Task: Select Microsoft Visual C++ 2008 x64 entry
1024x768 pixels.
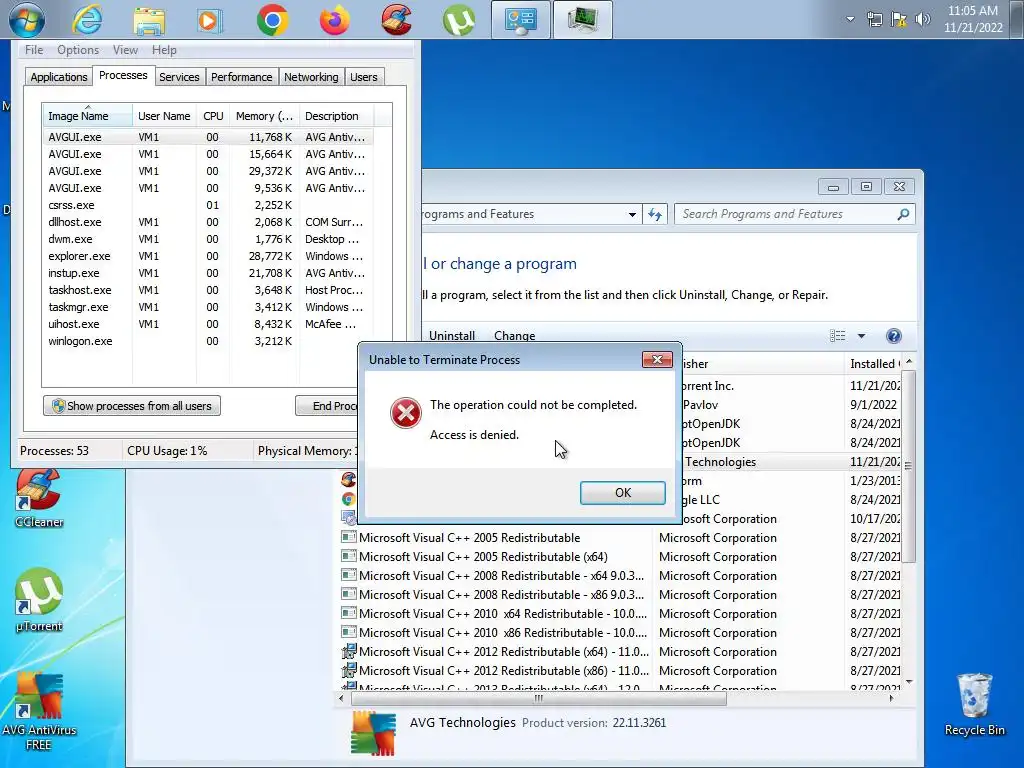Action: click(x=501, y=576)
